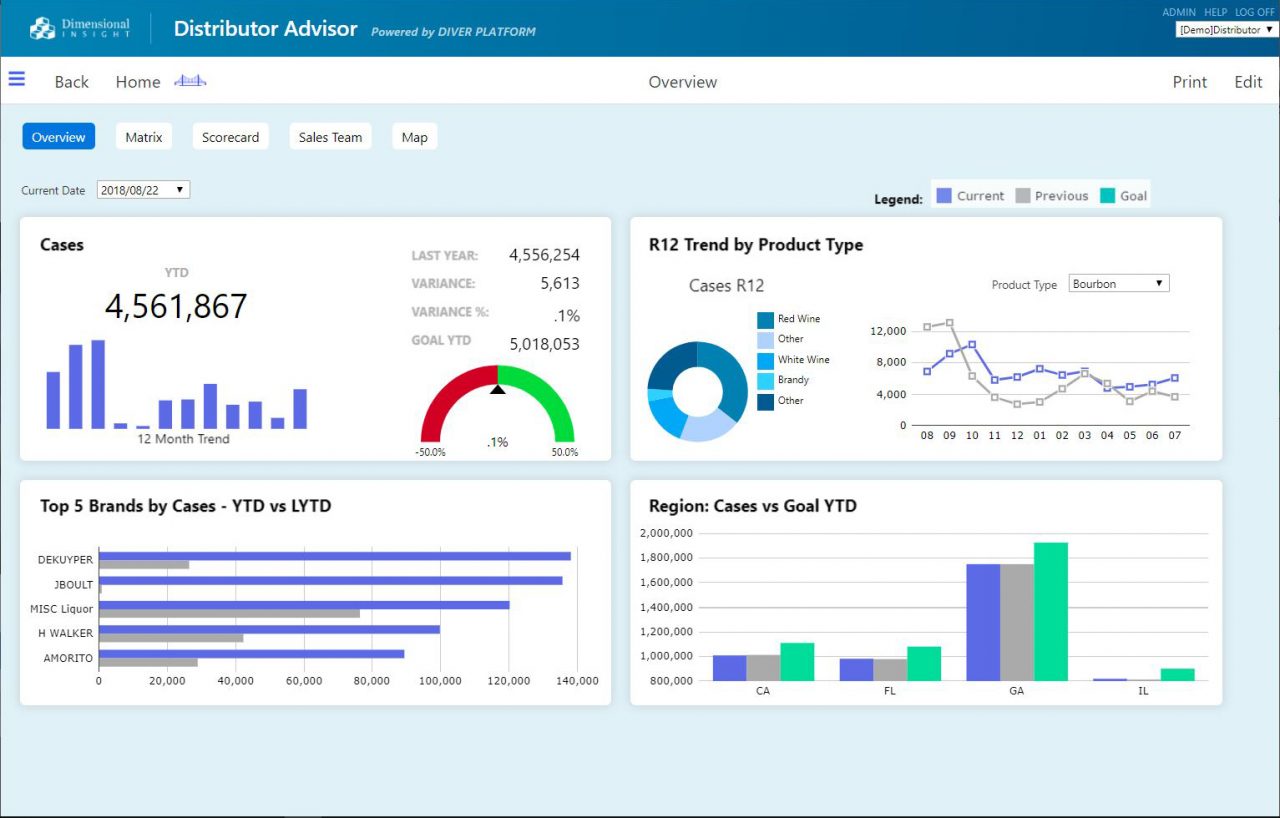1280x818 pixels.
Task: Switch to the Matrix tab
Action: pyautogui.click(x=144, y=137)
